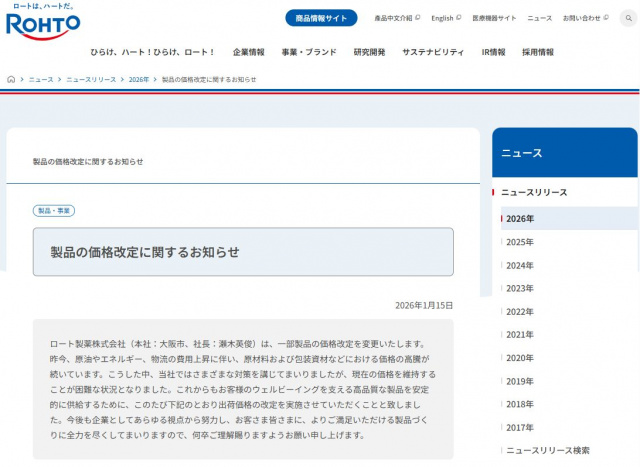Open the 事業・ブランド menu

(x=308, y=52)
